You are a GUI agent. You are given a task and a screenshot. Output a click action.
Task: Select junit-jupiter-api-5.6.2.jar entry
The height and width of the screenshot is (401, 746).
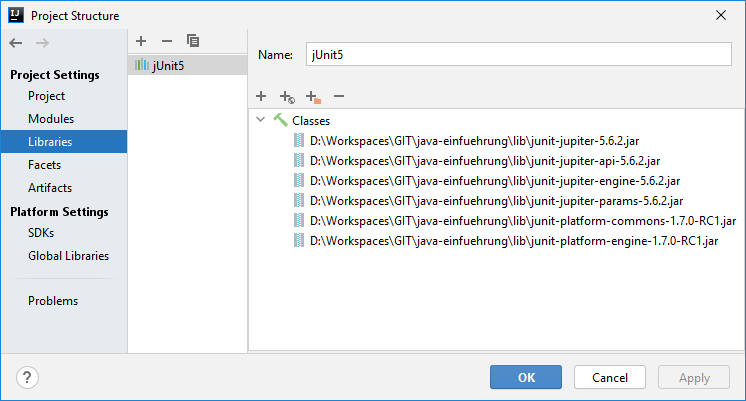click(x=484, y=161)
